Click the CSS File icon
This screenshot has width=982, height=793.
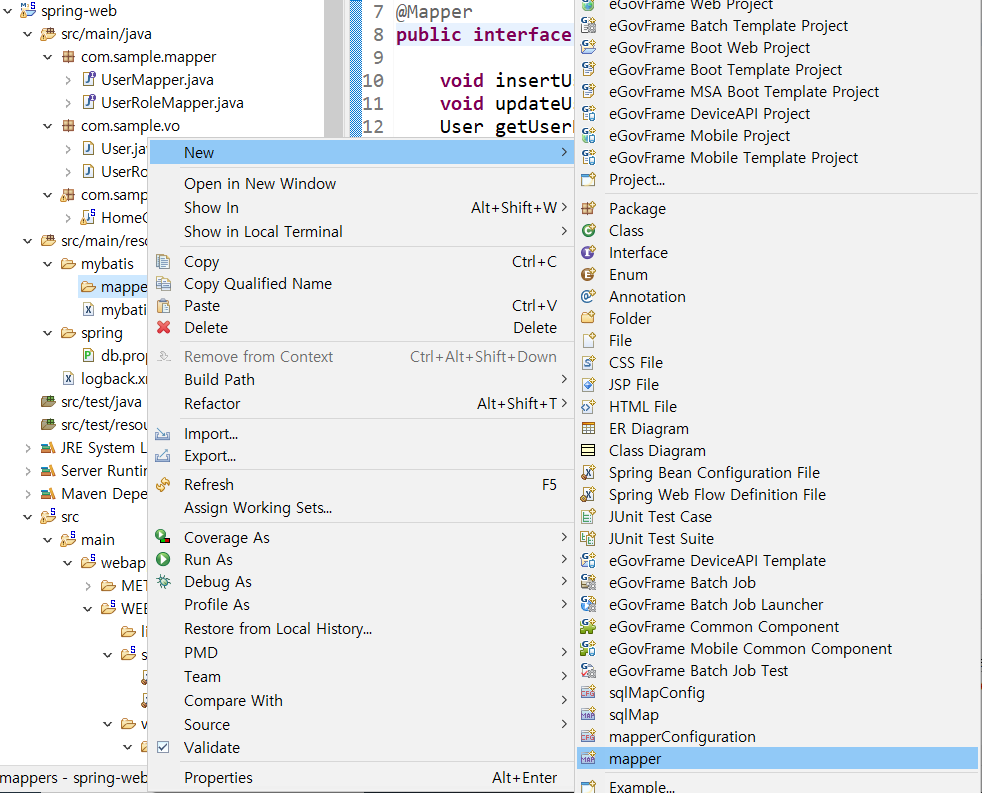588,363
